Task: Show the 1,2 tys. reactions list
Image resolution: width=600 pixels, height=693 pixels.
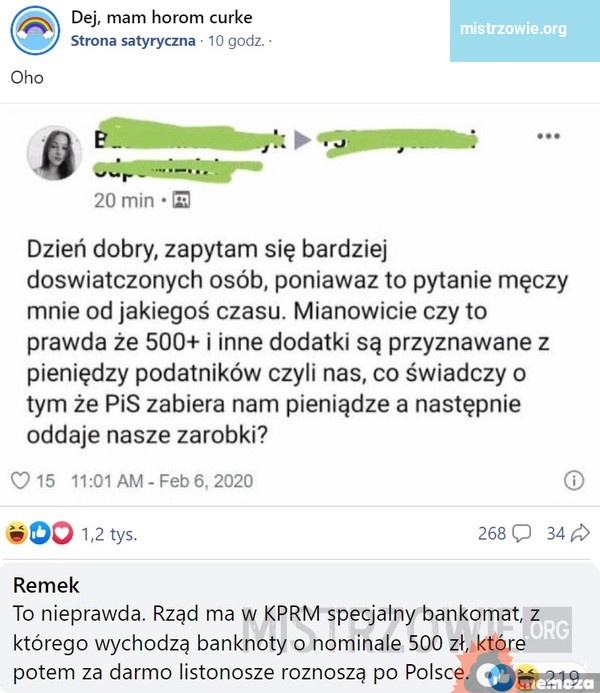Action: point(109,534)
